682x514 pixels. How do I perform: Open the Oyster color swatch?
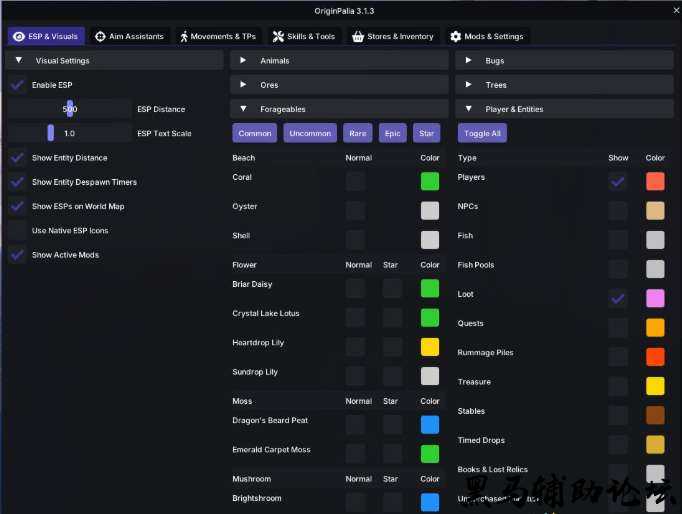pyautogui.click(x=430, y=211)
